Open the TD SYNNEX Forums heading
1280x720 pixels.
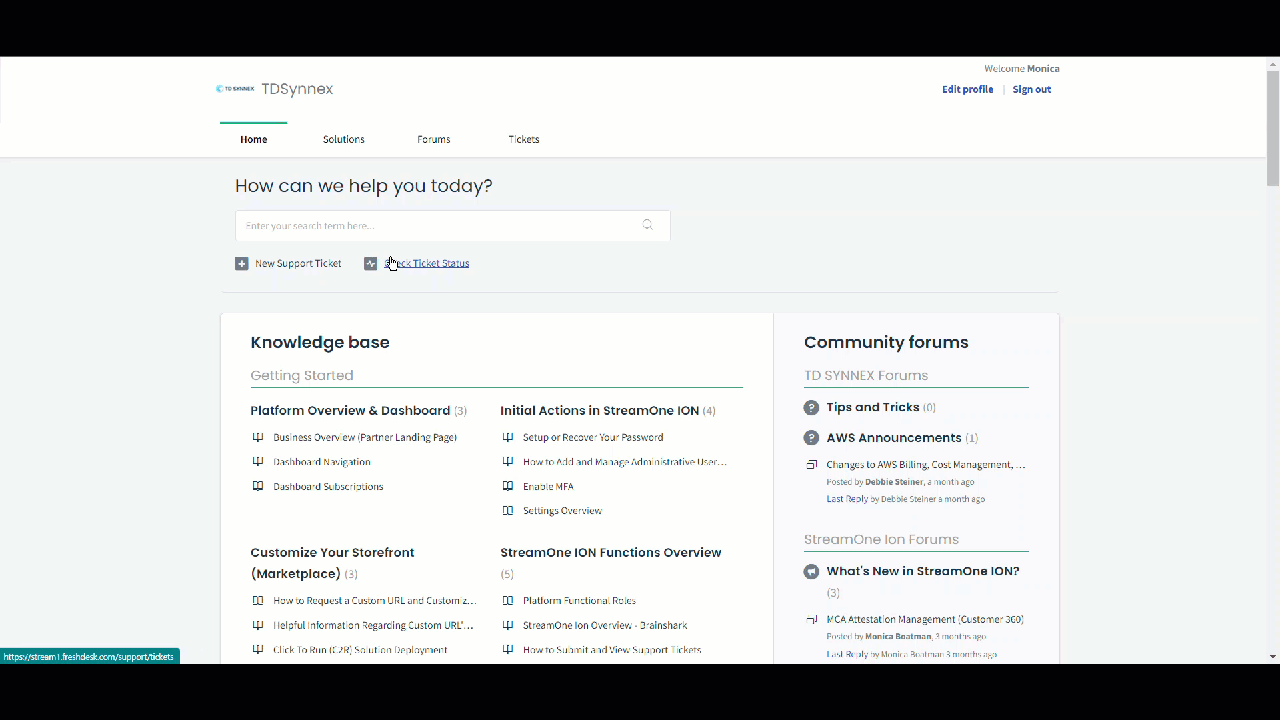pyautogui.click(x=866, y=376)
